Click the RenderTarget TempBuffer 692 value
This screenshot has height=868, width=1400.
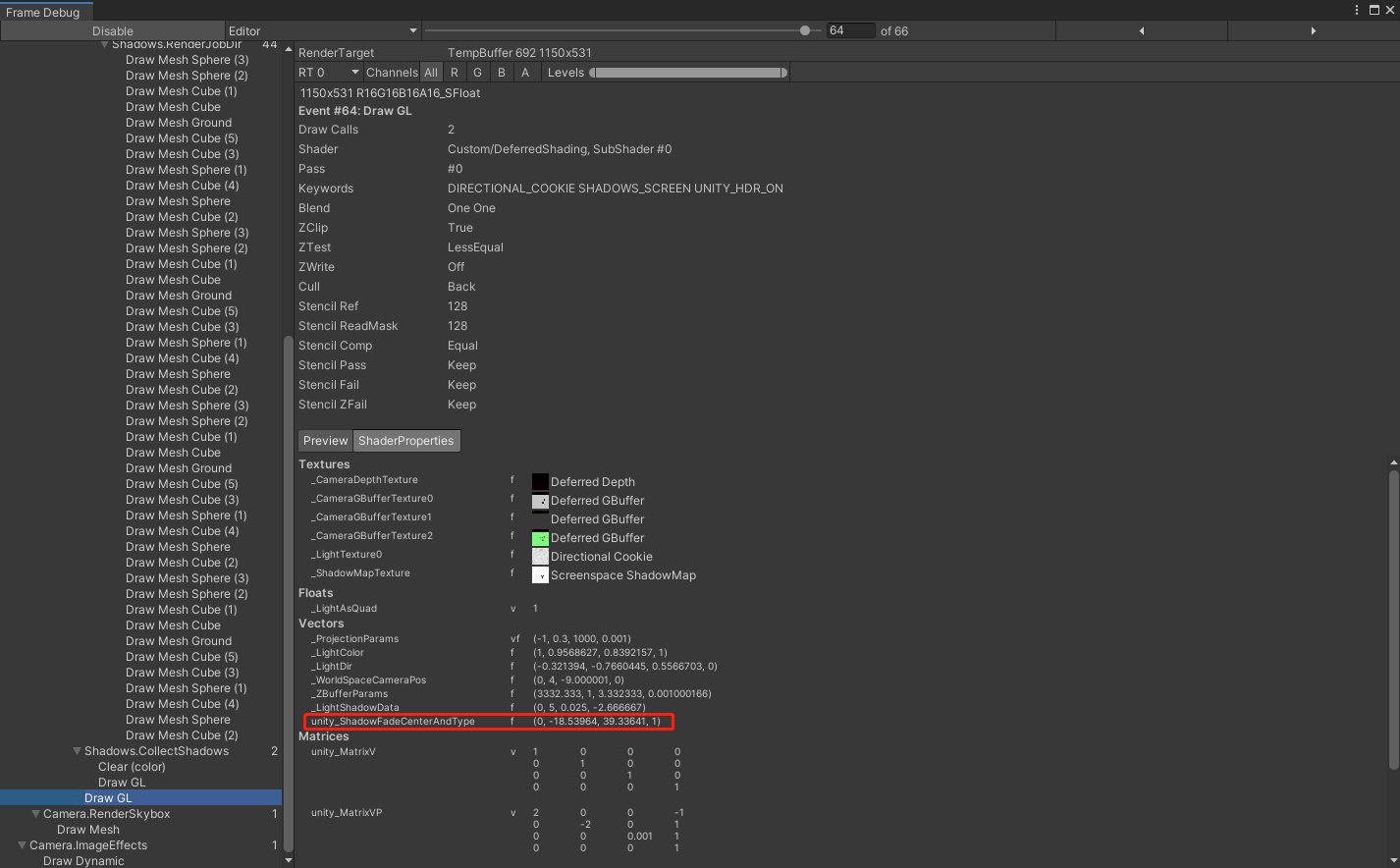click(x=519, y=53)
